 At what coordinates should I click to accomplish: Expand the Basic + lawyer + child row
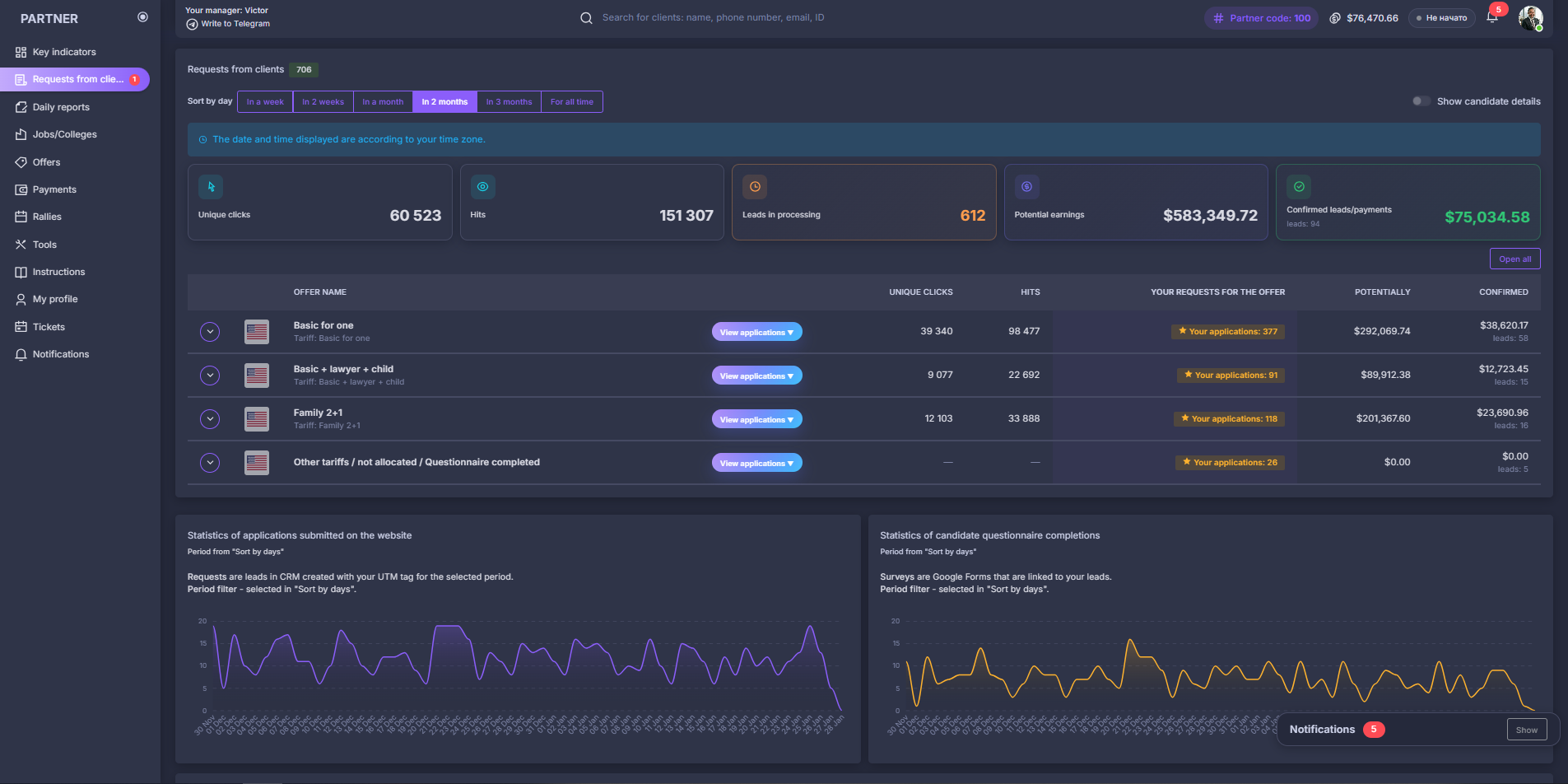point(210,375)
